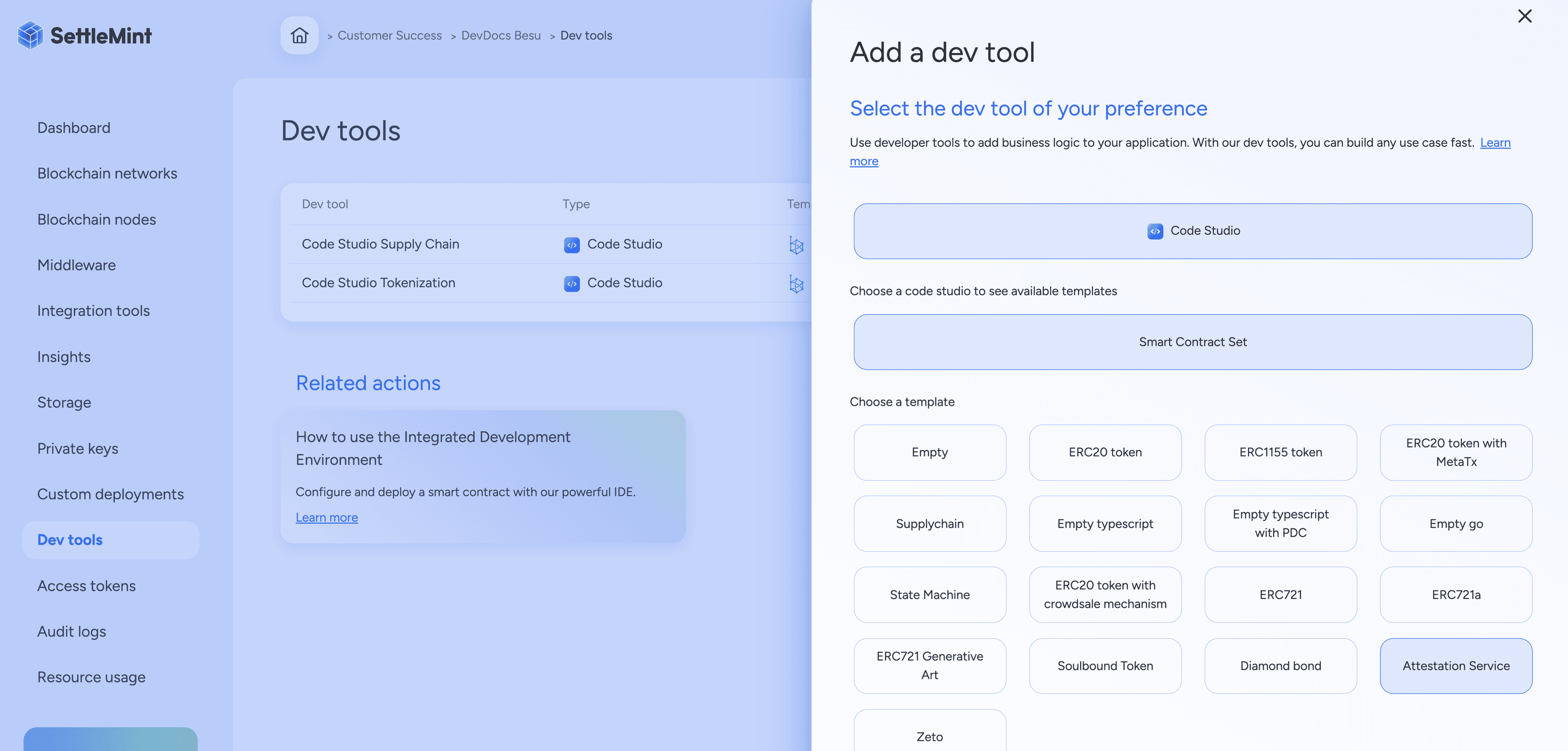The image size is (1568, 751).
Task: Click the SettleMint logo
Action: coord(85,35)
